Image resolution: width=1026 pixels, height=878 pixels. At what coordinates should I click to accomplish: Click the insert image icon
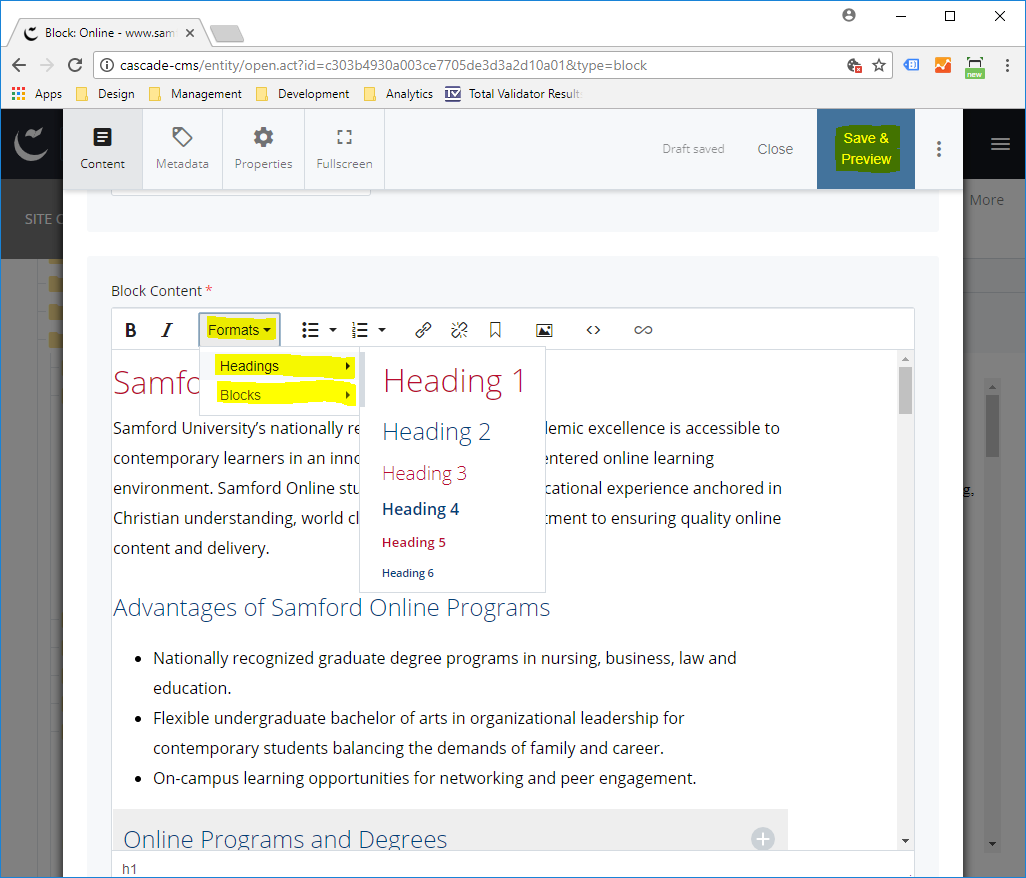pyautogui.click(x=544, y=330)
